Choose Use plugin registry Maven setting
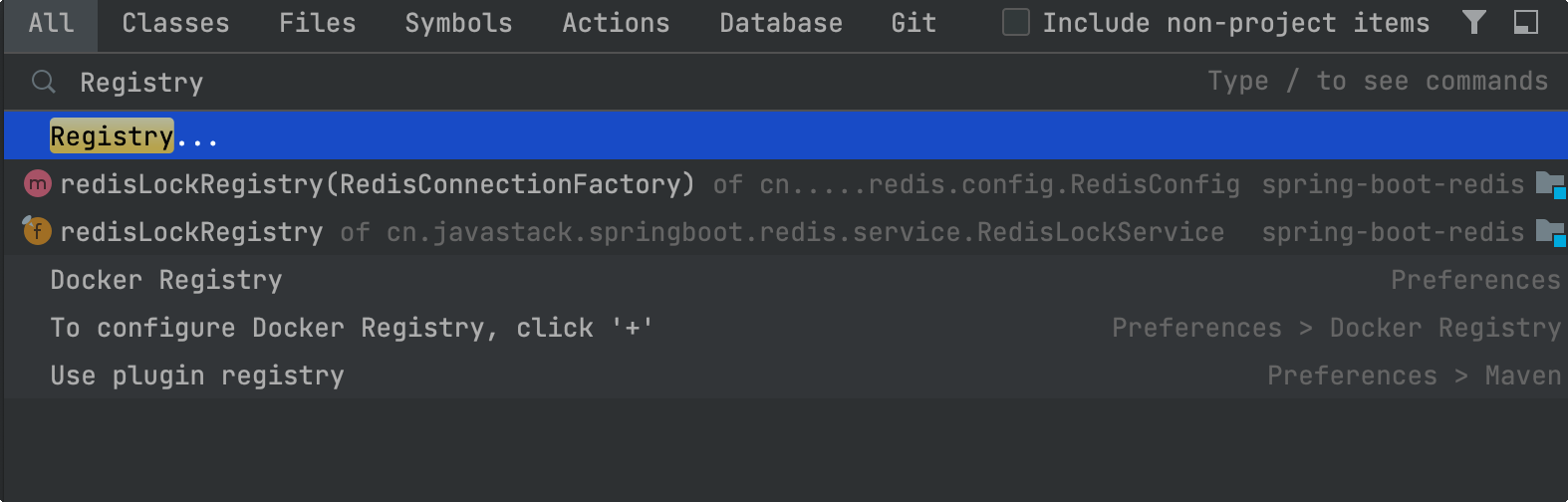Image resolution: width=1568 pixels, height=502 pixels. [x=197, y=376]
